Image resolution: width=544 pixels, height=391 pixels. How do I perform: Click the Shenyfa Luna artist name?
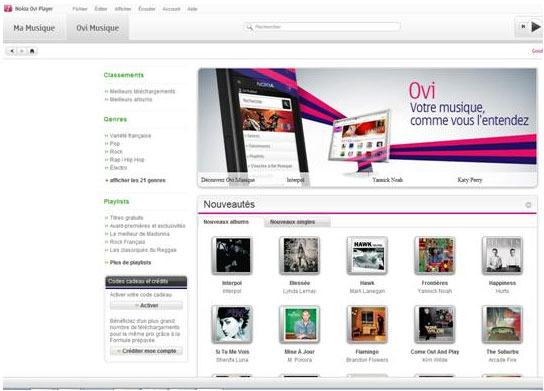pyautogui.click(x=232, y=360)
